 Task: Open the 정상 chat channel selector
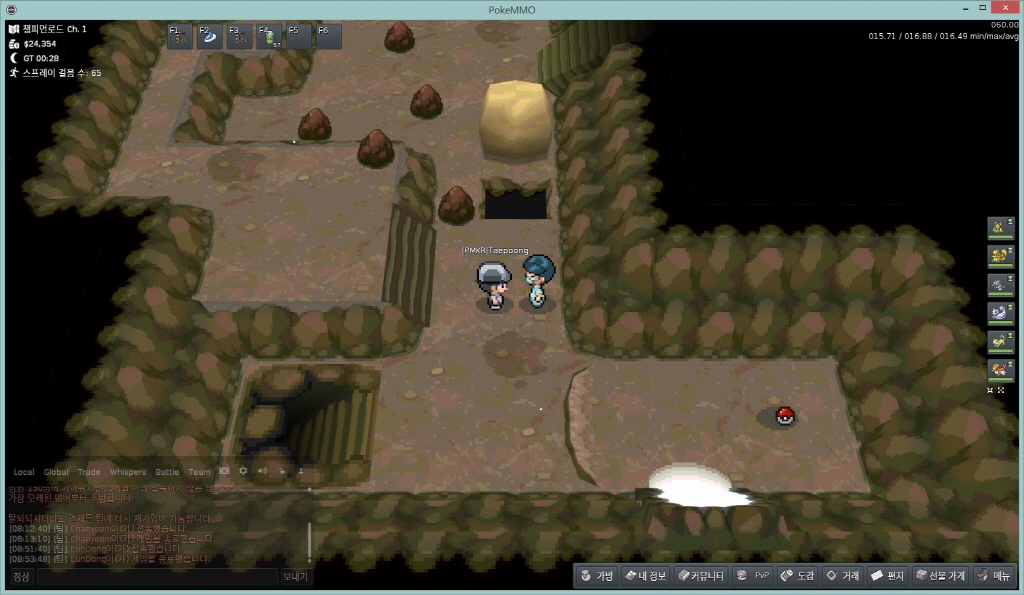coord(21,577)
